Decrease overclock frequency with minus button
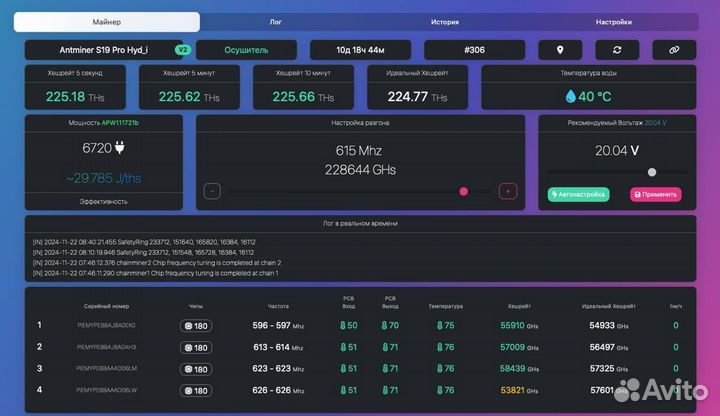 click(x=212, y=191)
